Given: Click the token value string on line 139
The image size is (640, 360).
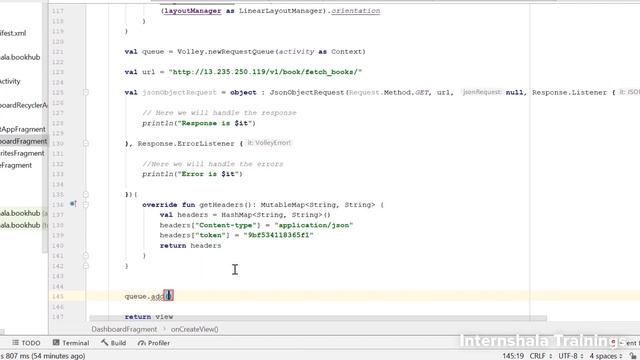Looking at the screenshot, I should pos(278,235).
